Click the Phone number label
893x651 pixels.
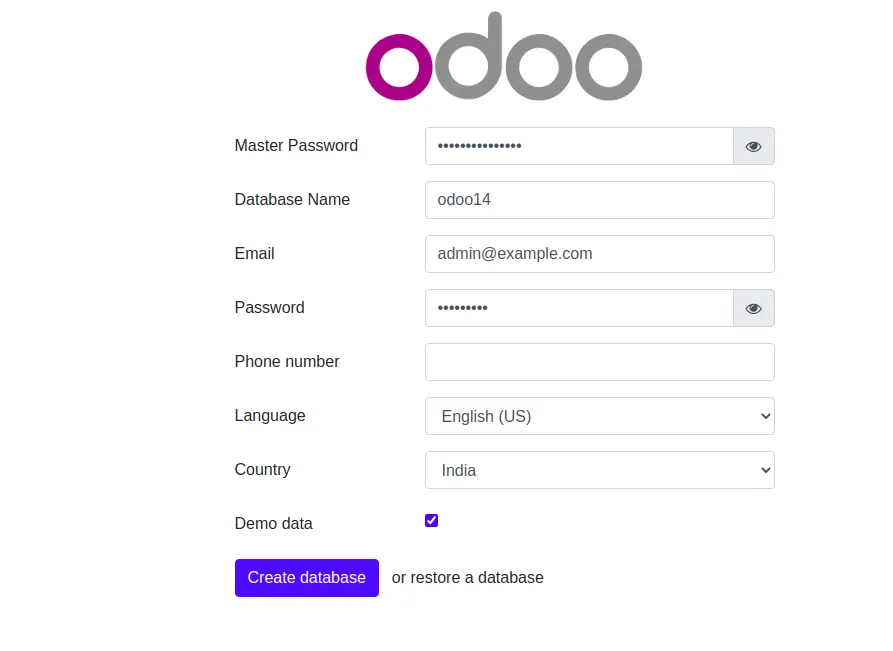click(x=287, y=362)
